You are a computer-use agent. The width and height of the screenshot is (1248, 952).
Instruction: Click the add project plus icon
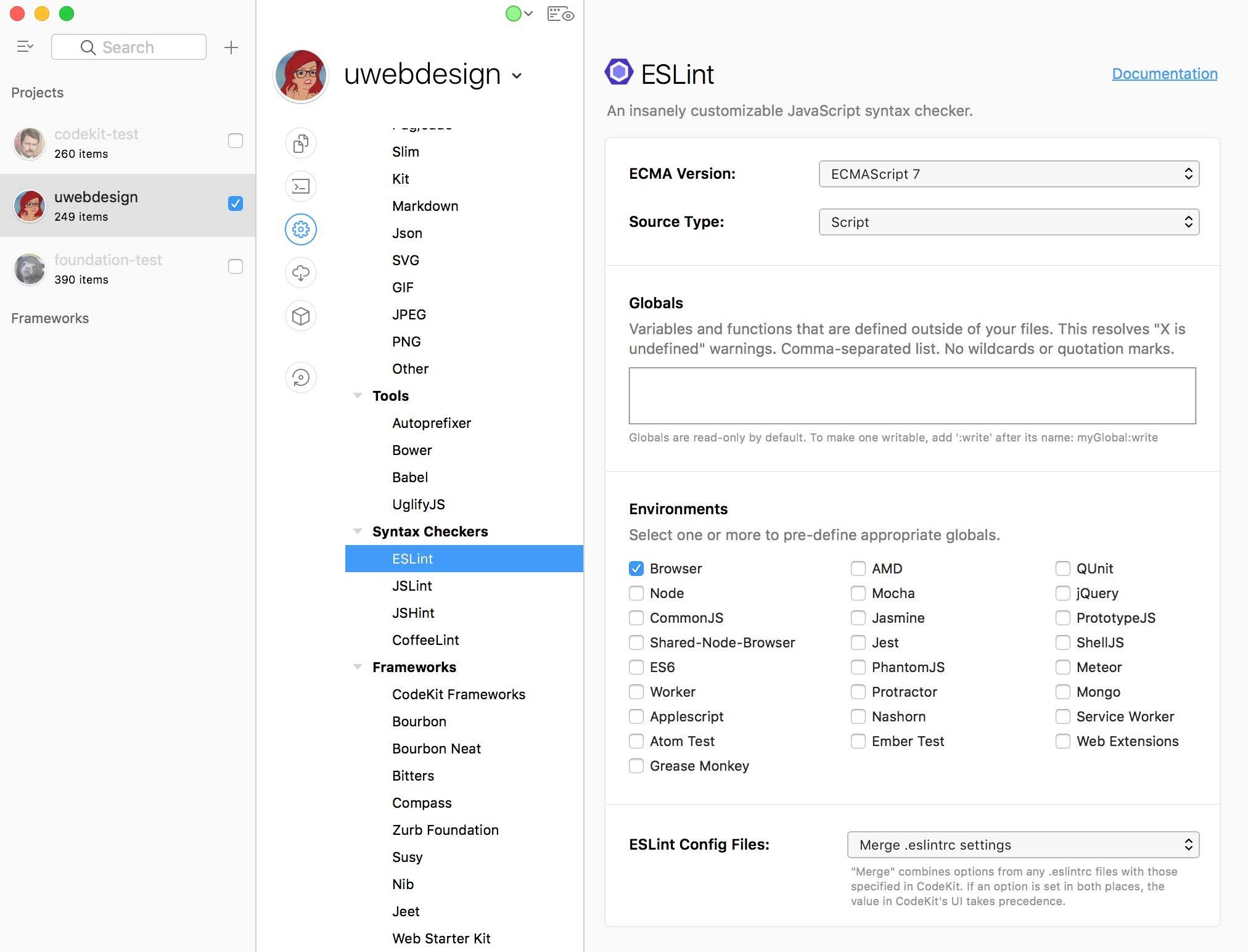231,47
